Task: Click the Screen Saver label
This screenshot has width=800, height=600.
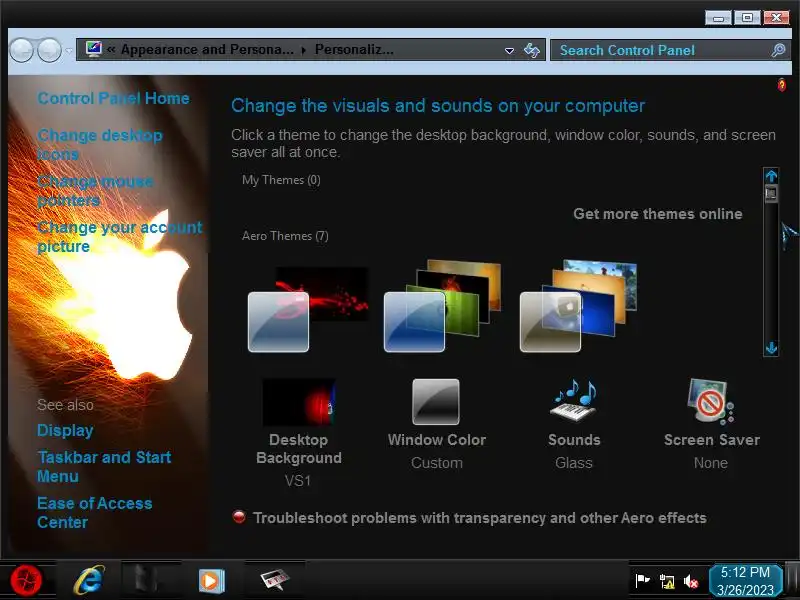Action: (712, 440)
